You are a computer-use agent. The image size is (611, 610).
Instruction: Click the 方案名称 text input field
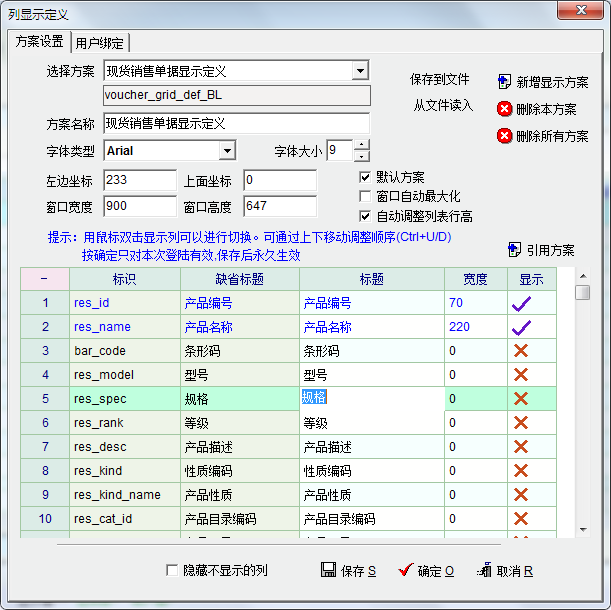(236, 123)
